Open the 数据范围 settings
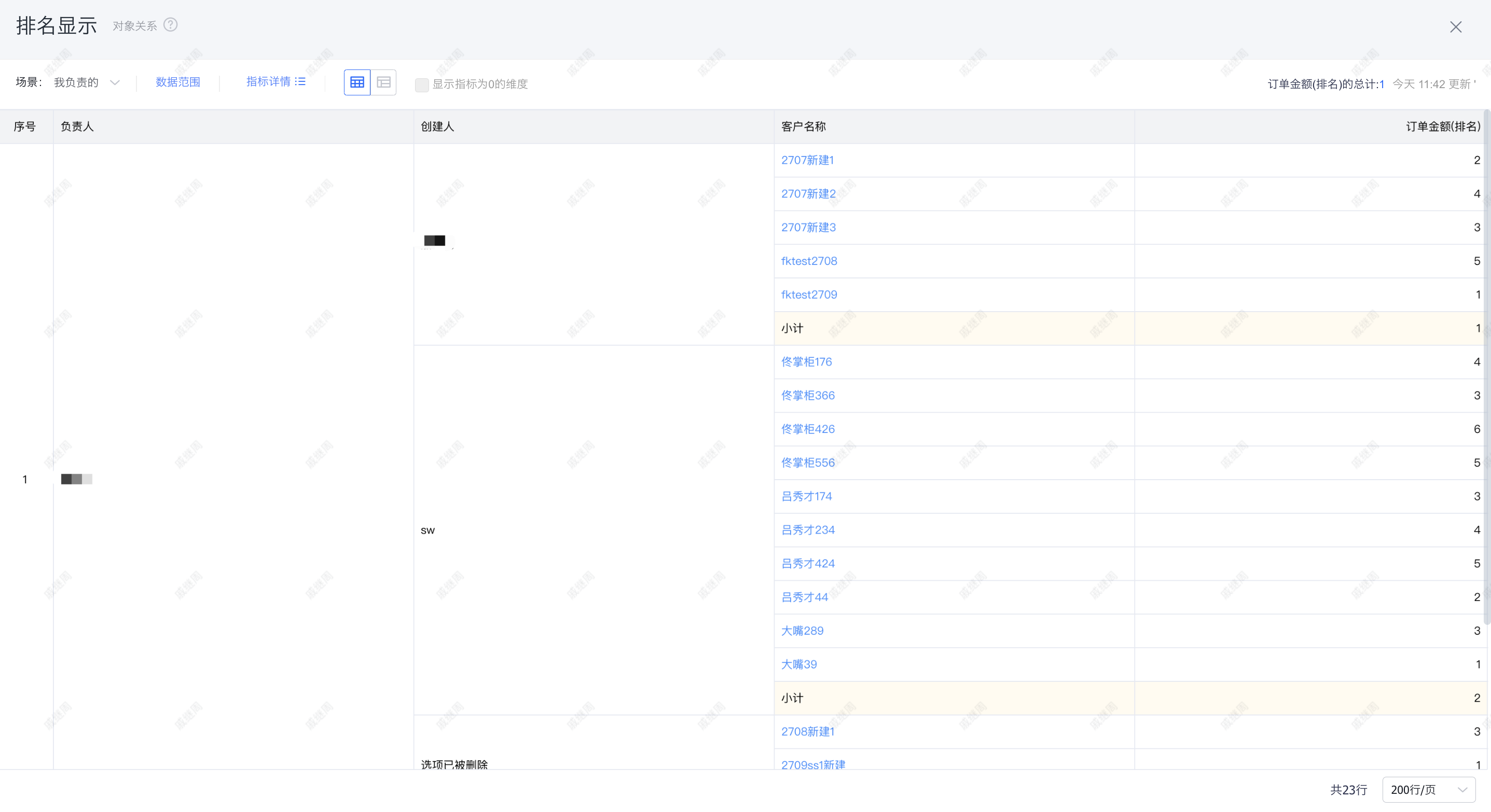Viewport: 1491px width, 812px height. point(178,82)
